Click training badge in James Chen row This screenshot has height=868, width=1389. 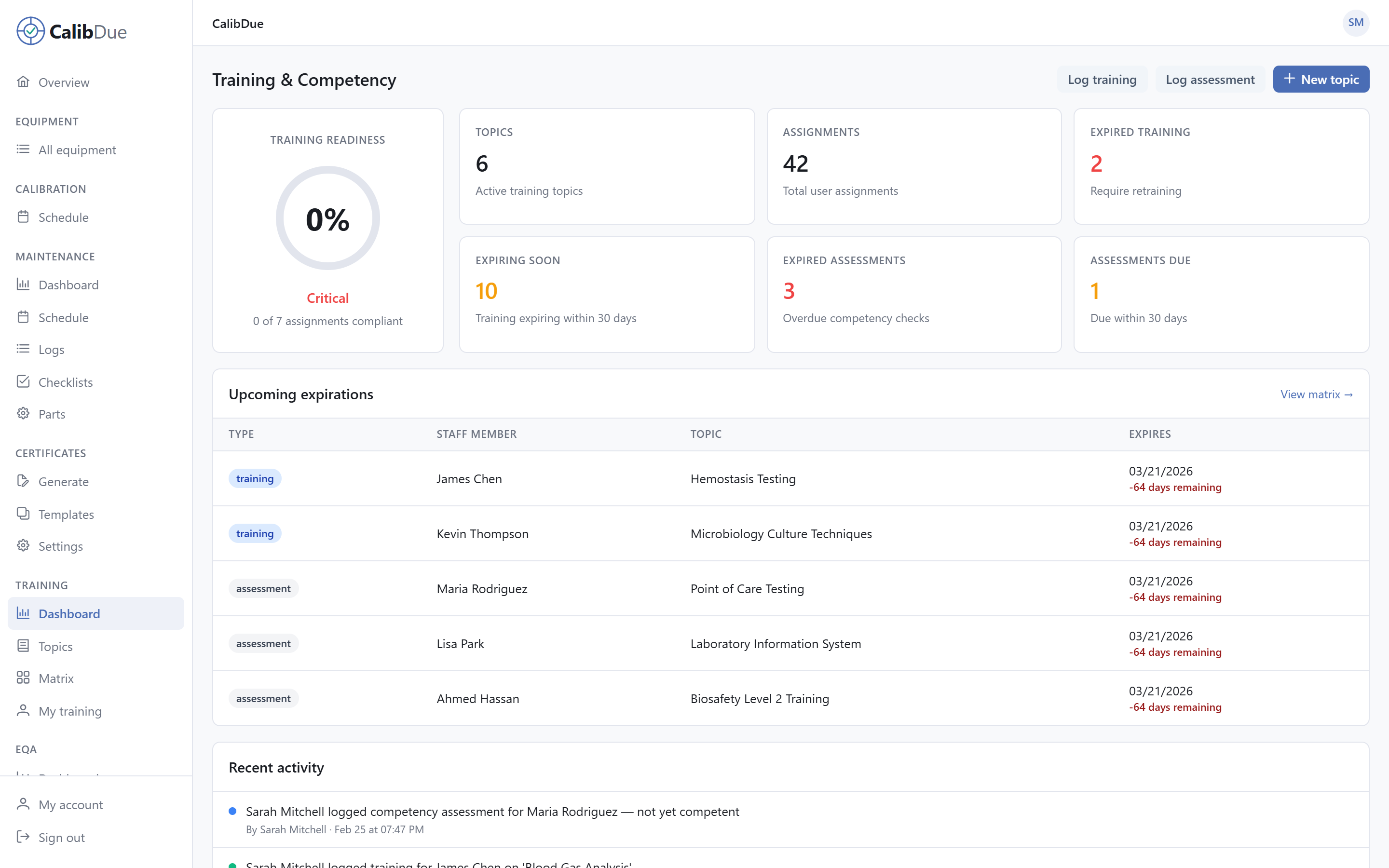(x=255, y=479)
